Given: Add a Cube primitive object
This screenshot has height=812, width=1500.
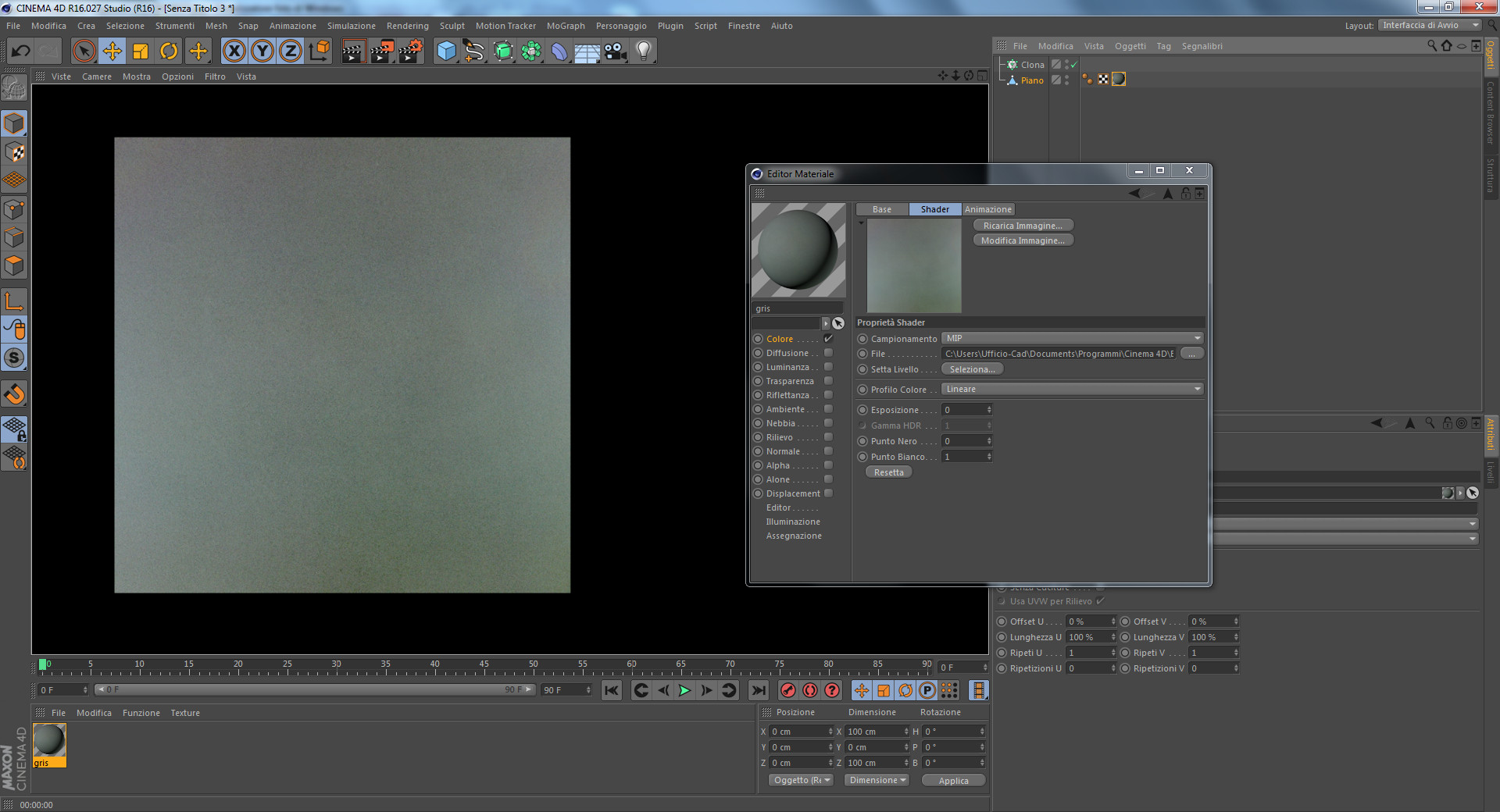Looking at the screenshot, I should tap(446, 52).
